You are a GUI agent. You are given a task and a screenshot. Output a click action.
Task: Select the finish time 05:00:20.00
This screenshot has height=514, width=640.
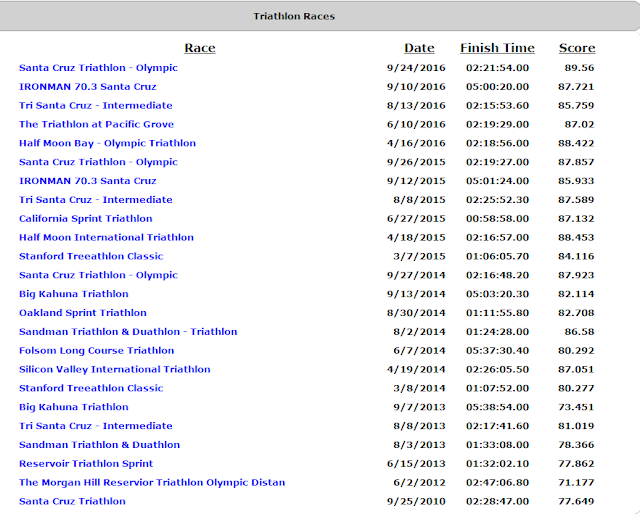click(x=497, y=87)
